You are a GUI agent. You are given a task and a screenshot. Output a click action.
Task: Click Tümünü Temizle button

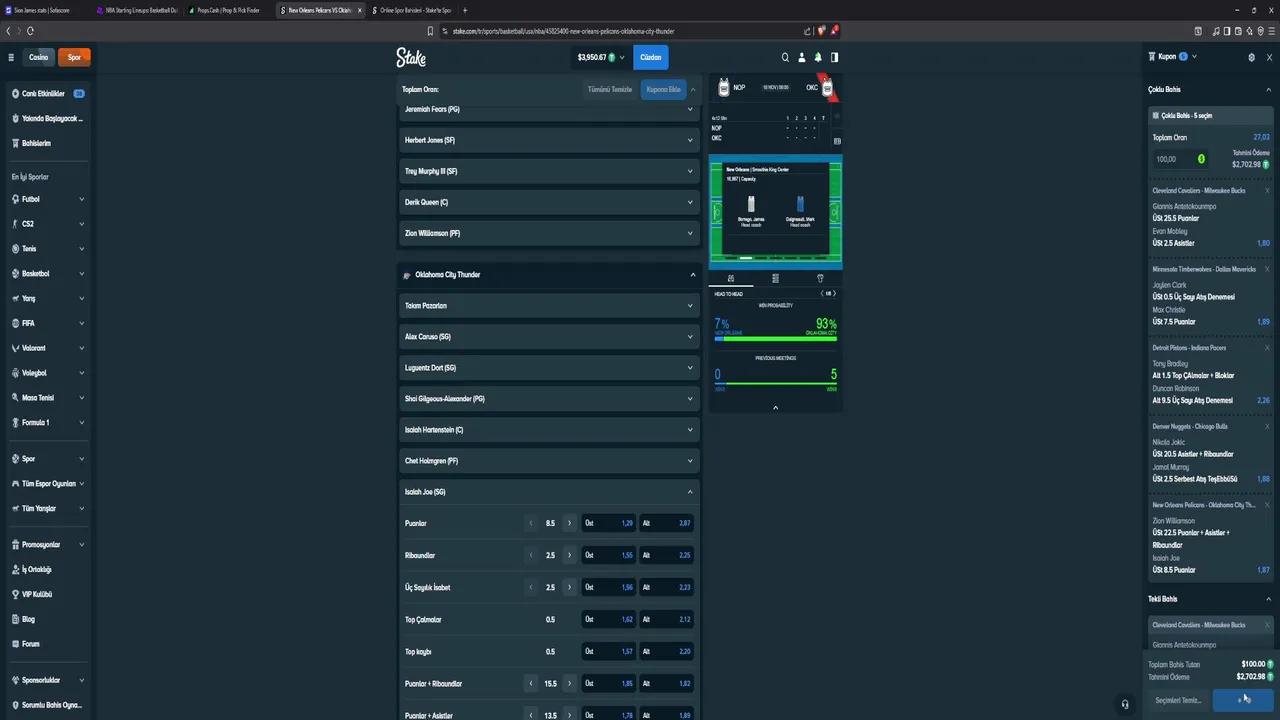click(x=610, y=89)
